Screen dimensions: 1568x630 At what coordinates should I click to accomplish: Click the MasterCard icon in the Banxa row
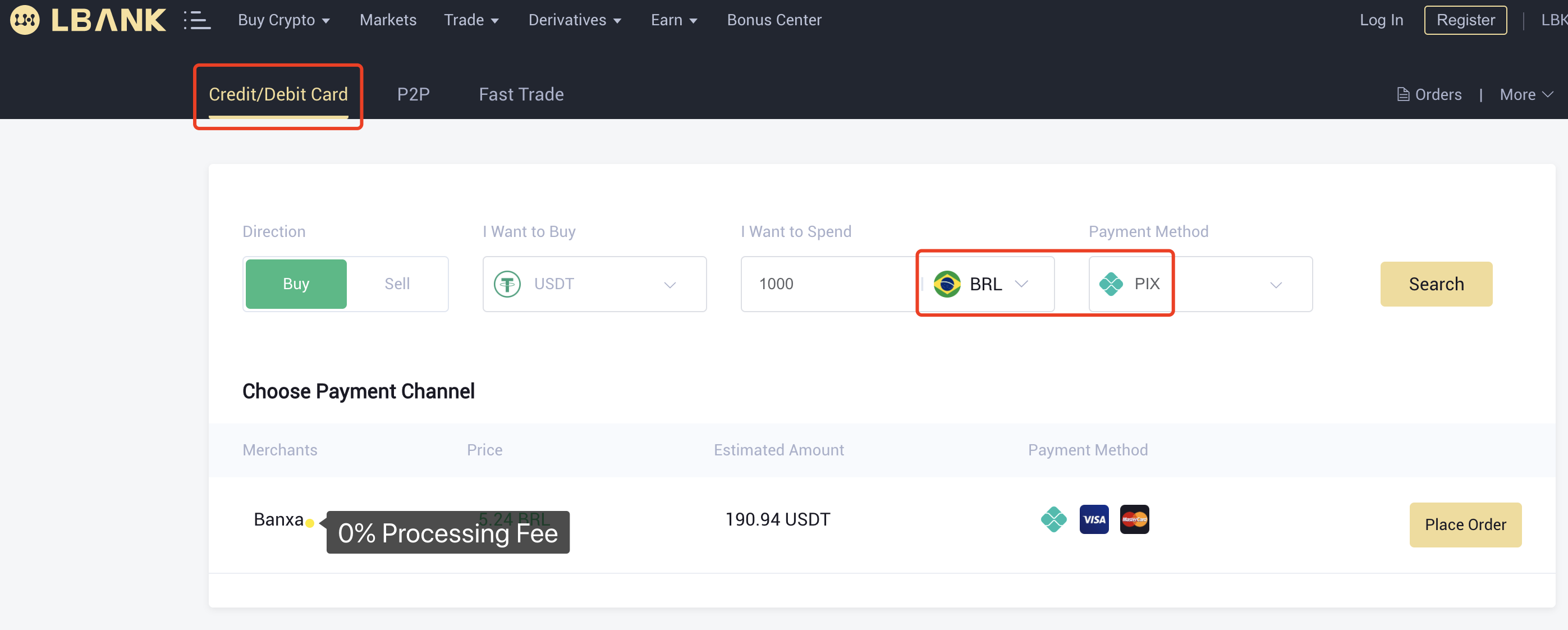point(1134,519)
